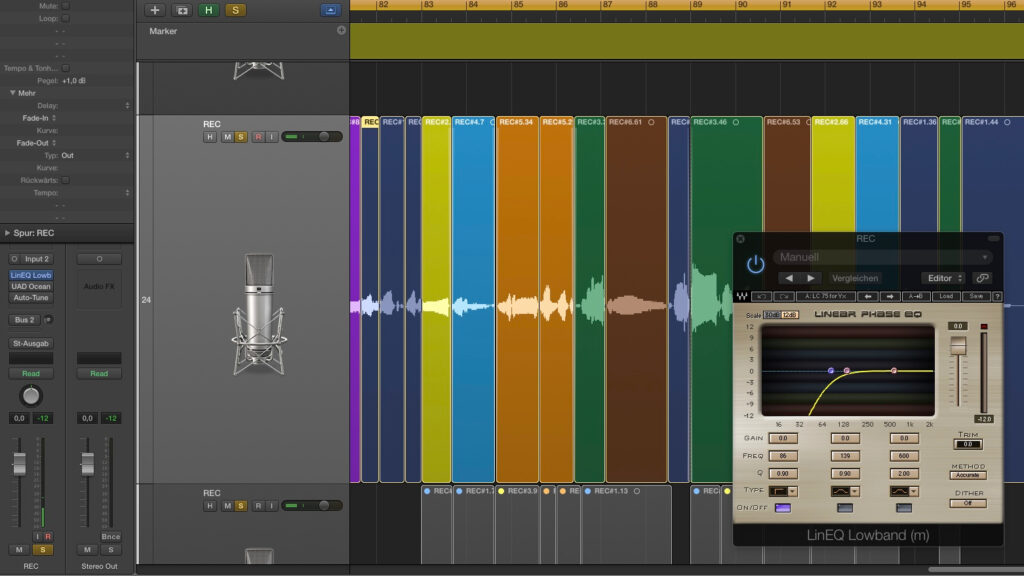This screenshot has width=1024, height=576.
Task: Click the Waves redo arrow button
Action: [784, 296]
